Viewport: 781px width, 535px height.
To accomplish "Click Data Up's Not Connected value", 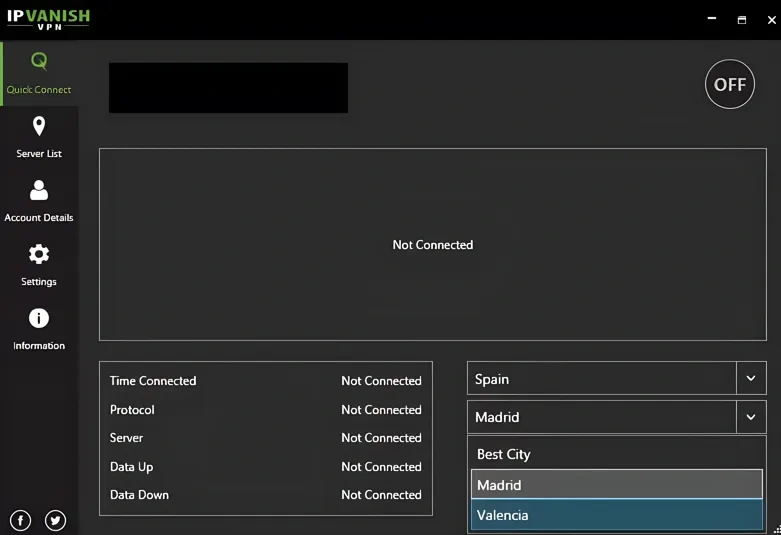I will [382, 467].
